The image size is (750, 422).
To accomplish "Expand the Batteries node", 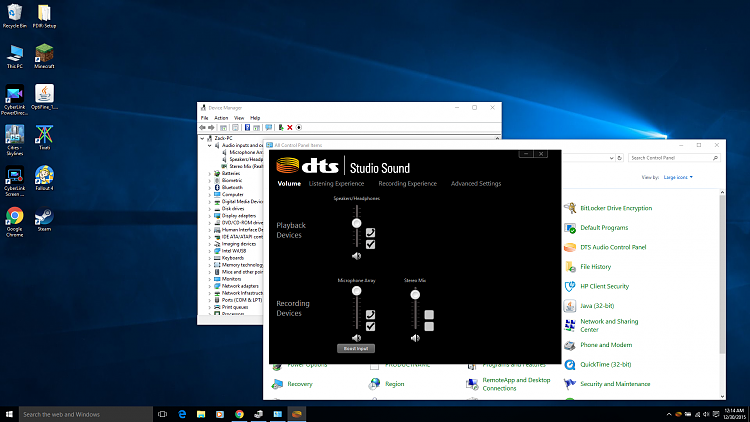I will click(x=210, y=174).
